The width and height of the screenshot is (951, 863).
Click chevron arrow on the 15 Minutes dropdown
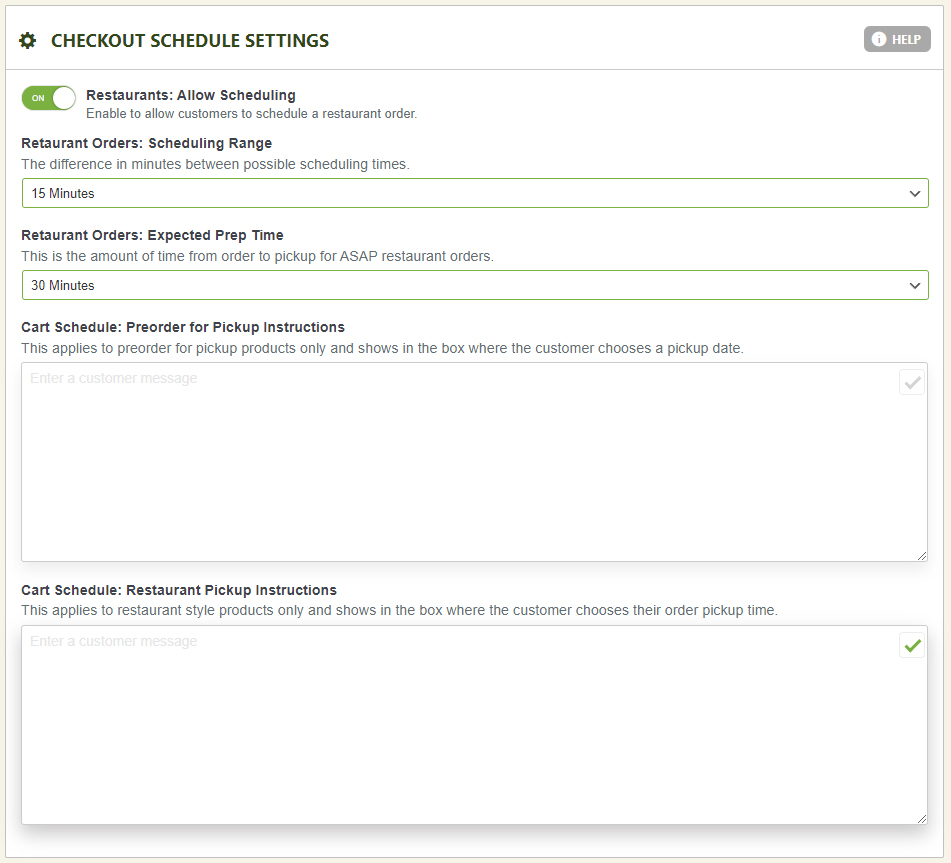pyautogui.click(x=914, y=193)
